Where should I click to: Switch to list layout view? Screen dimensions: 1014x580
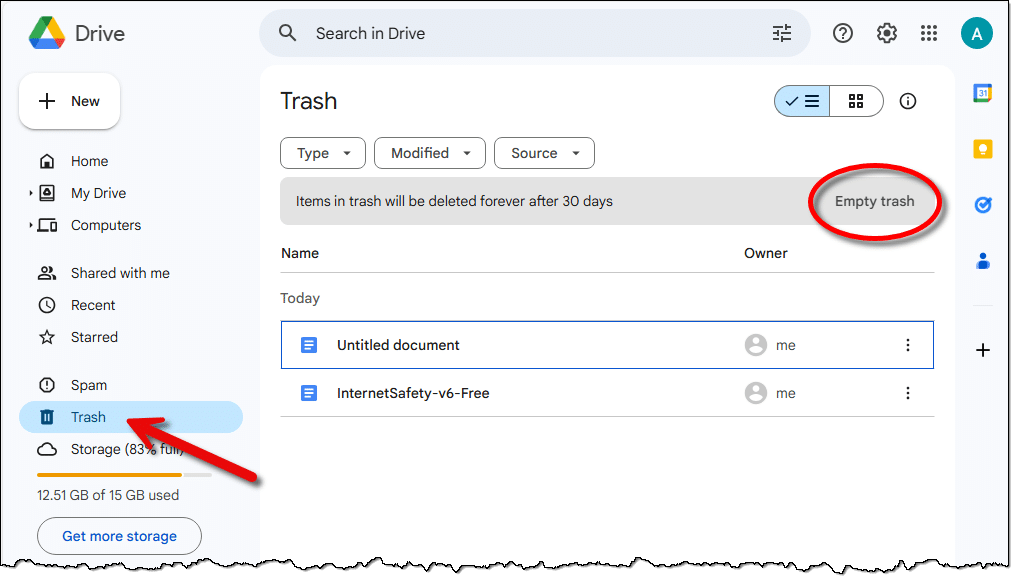(x=802, y=101)
